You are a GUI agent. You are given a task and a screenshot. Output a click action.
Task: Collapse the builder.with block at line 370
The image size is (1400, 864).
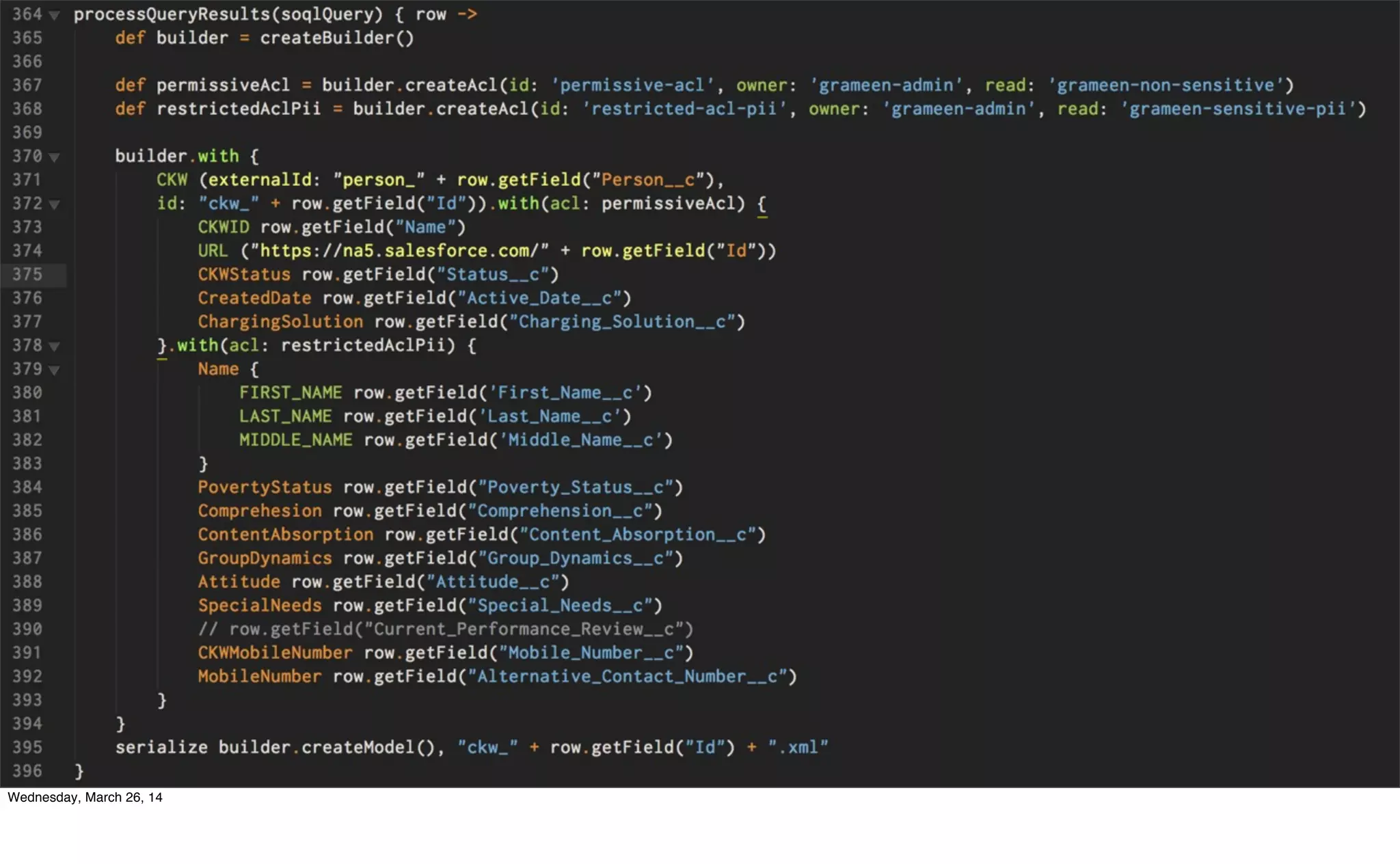[55, 157]
